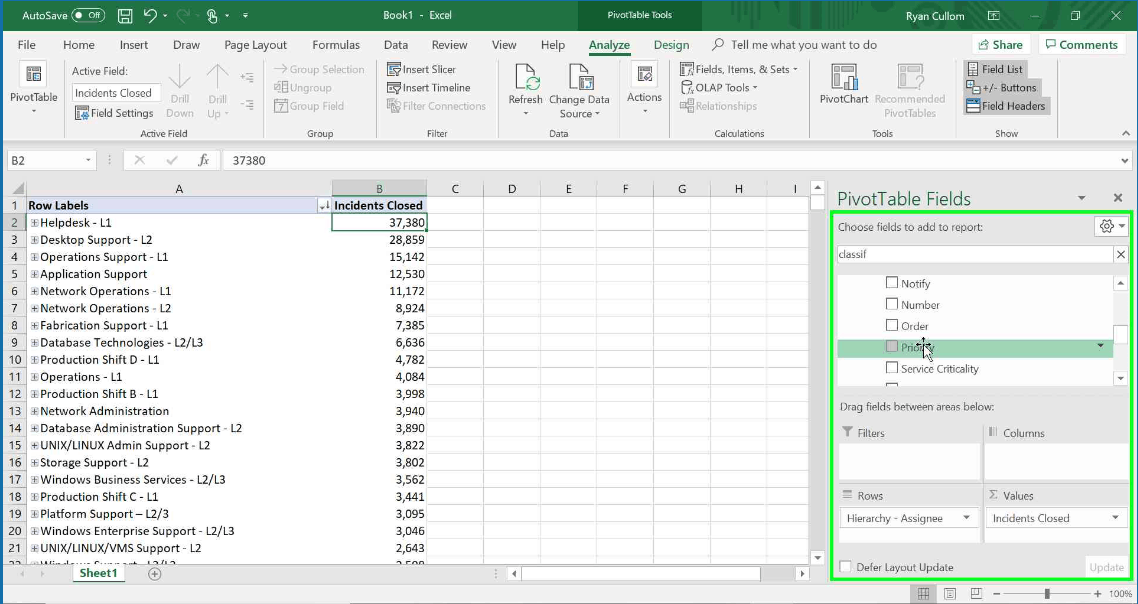Click the Save icon in title bar
This screenshot has height=604, width=1138.
tap(125, 15)
